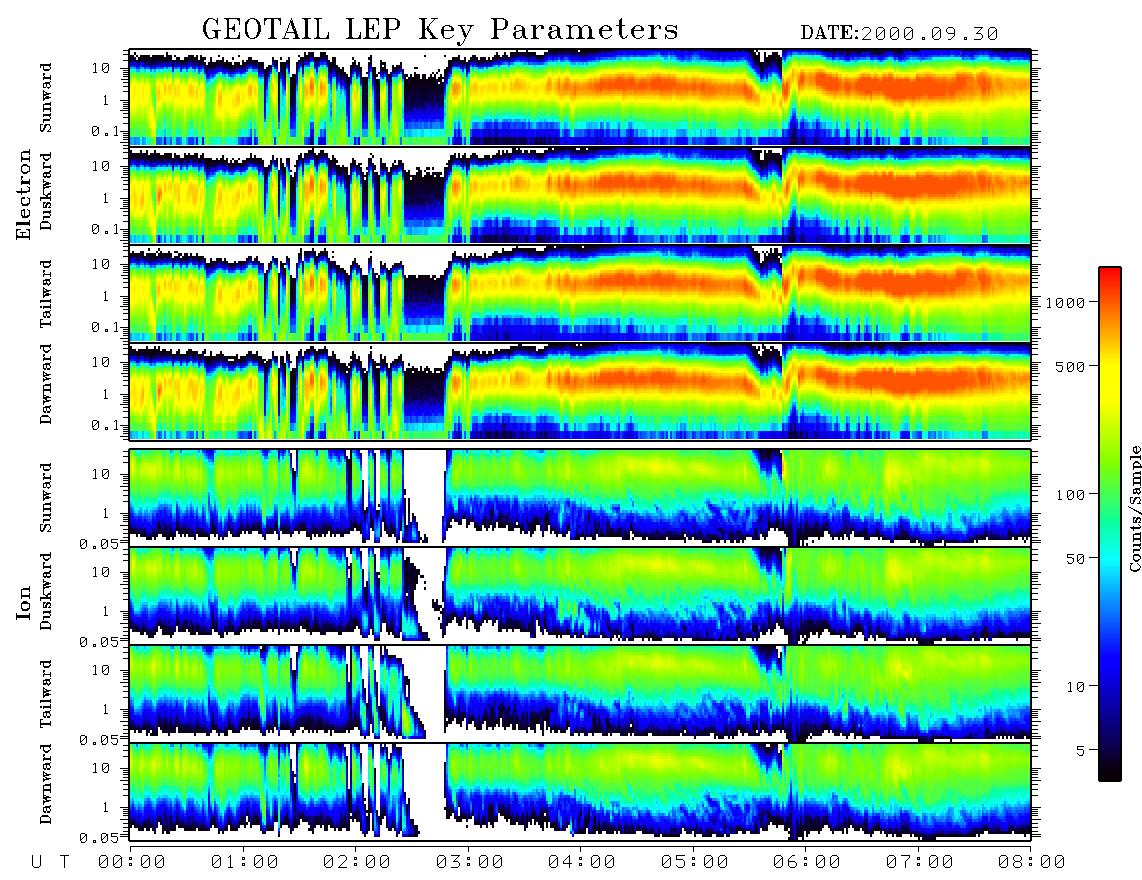
Task: Click the "02:00" time tick label
Action: click(x=357, y=862)
